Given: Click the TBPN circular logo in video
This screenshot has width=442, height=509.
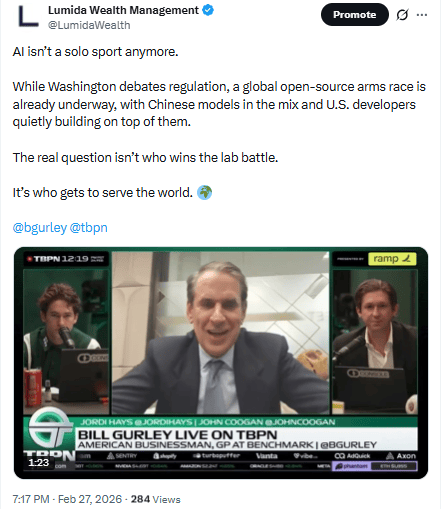Looking at the screenshot, I should [50, 429].
